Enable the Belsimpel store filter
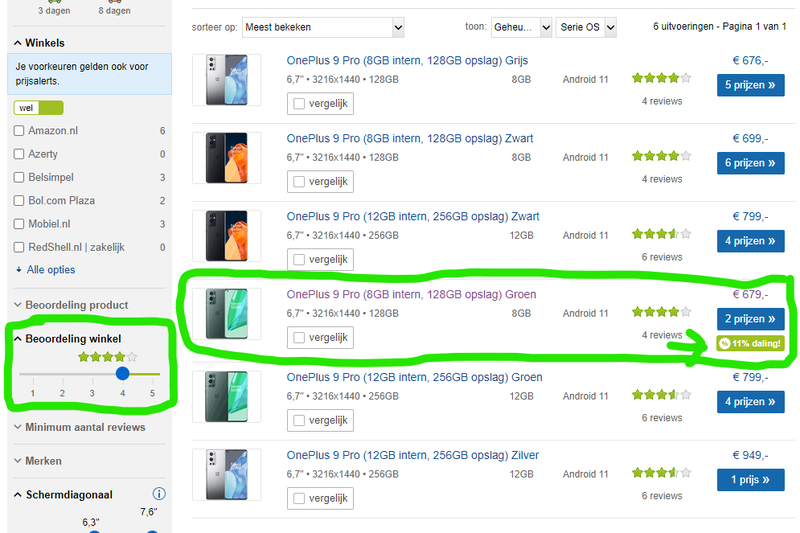800x533 pixels. (x=19, y=177)
